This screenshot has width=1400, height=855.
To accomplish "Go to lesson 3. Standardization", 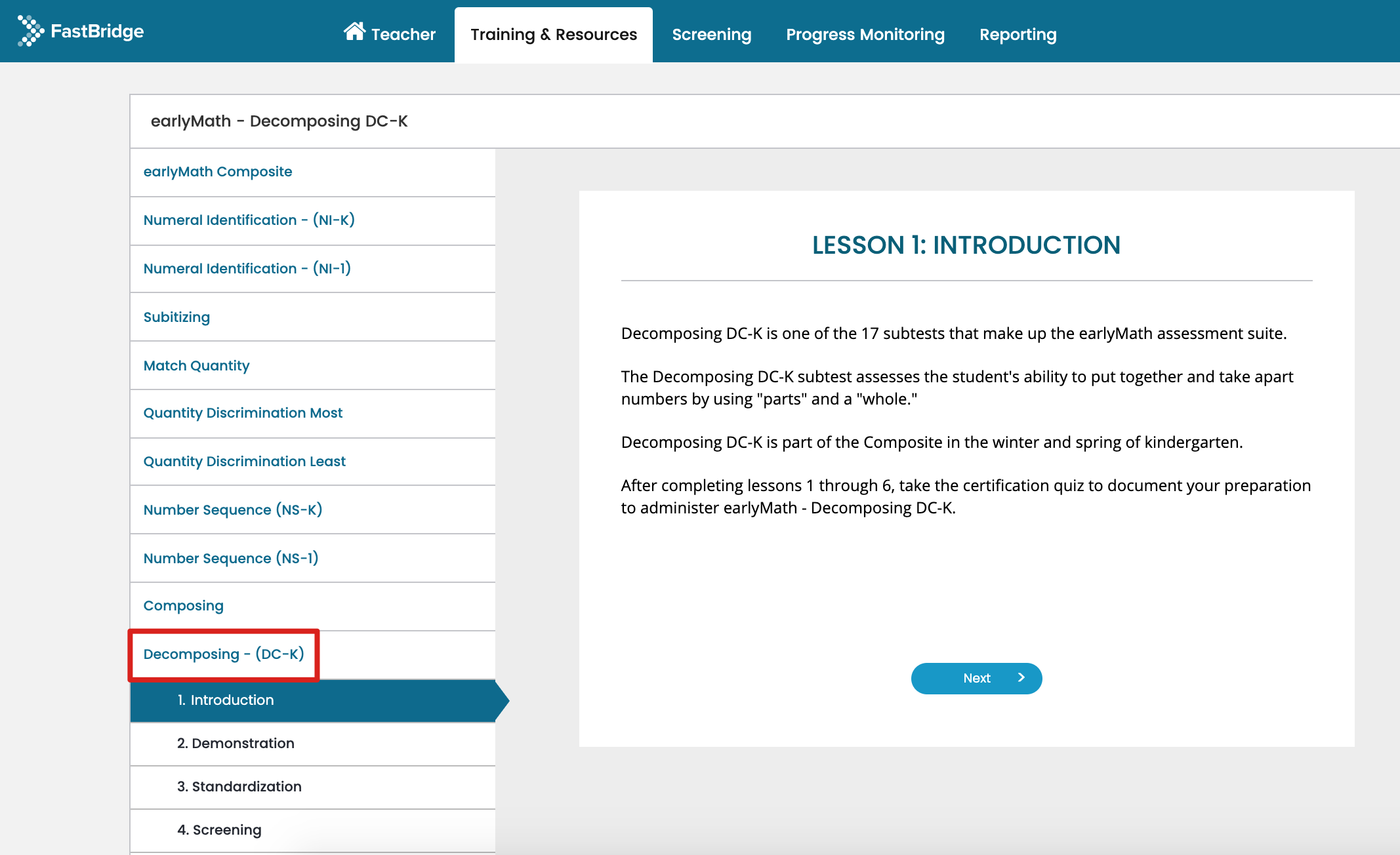I will click(312, 787).
